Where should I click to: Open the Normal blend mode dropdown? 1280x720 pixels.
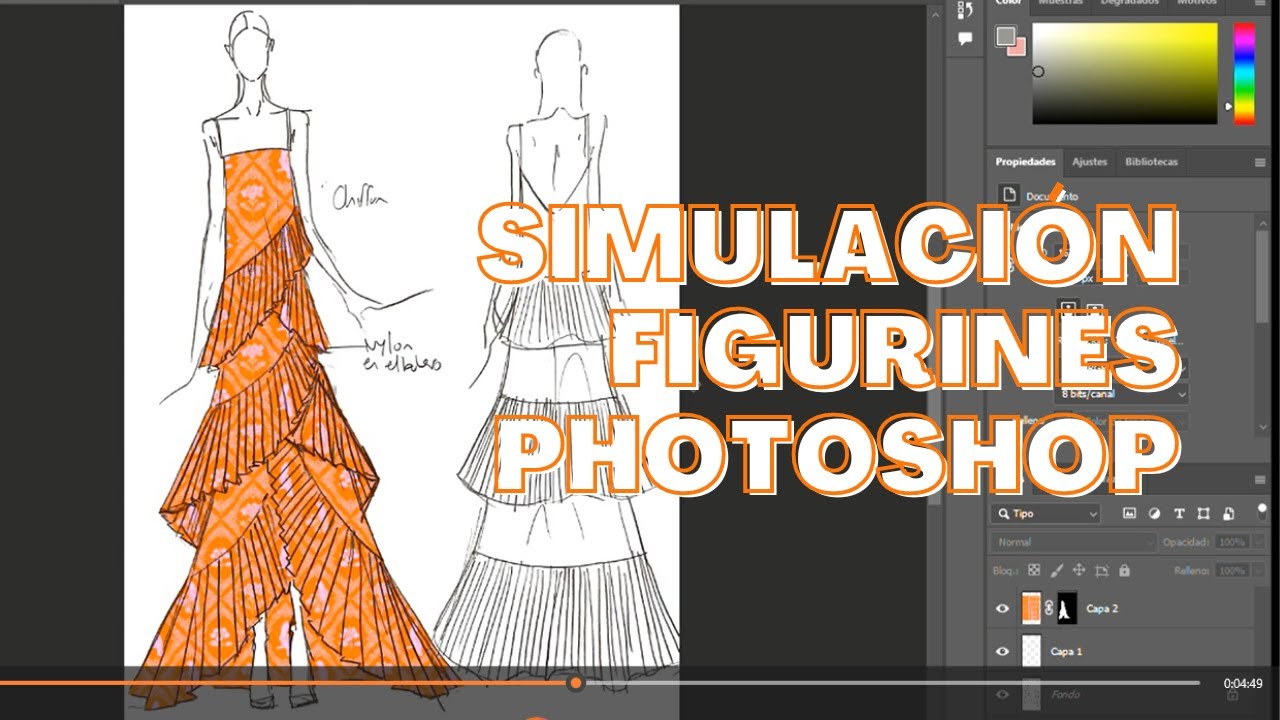1073,542
